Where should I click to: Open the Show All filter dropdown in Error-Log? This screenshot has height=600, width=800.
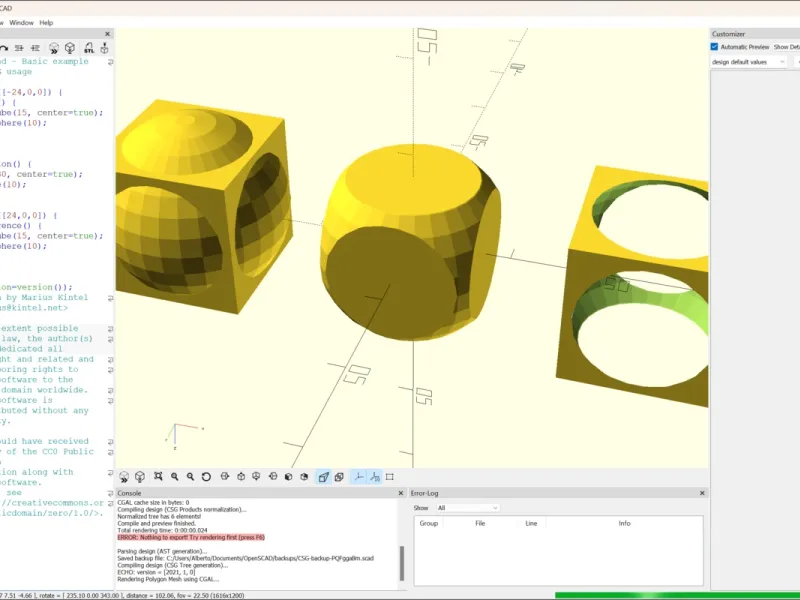coord(467,508)
